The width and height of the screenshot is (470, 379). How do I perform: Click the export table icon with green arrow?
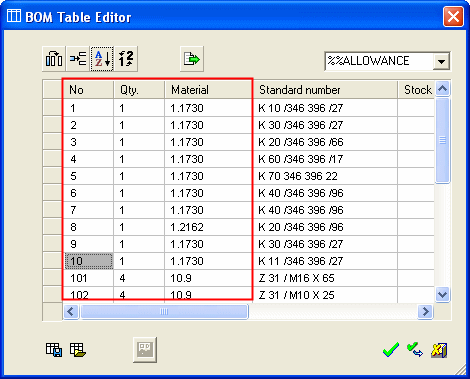click(x=192, y=59)
